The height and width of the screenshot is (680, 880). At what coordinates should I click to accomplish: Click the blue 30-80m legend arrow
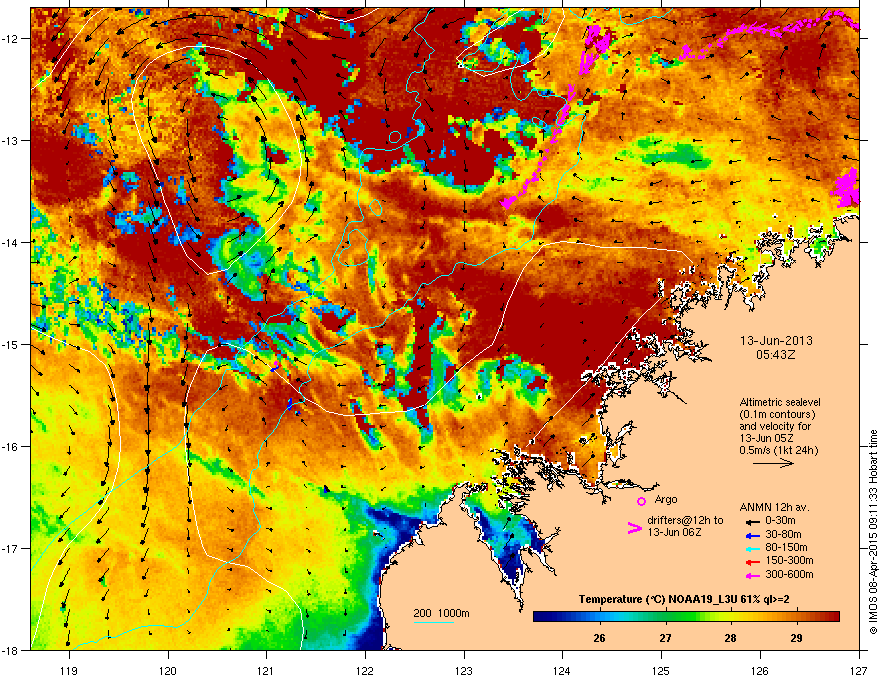[x=752, y=535]
